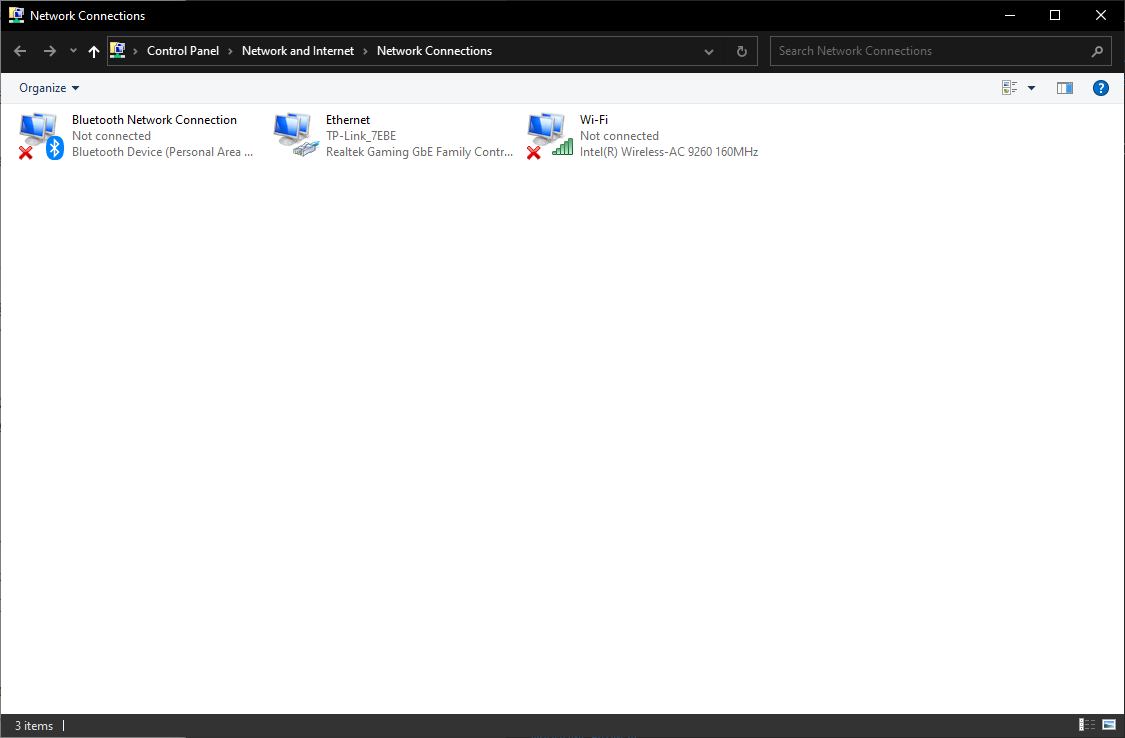Click Control Panel in the breadcrumb
The width and height of the screenshot is (1125, 738).
(182, 51)
